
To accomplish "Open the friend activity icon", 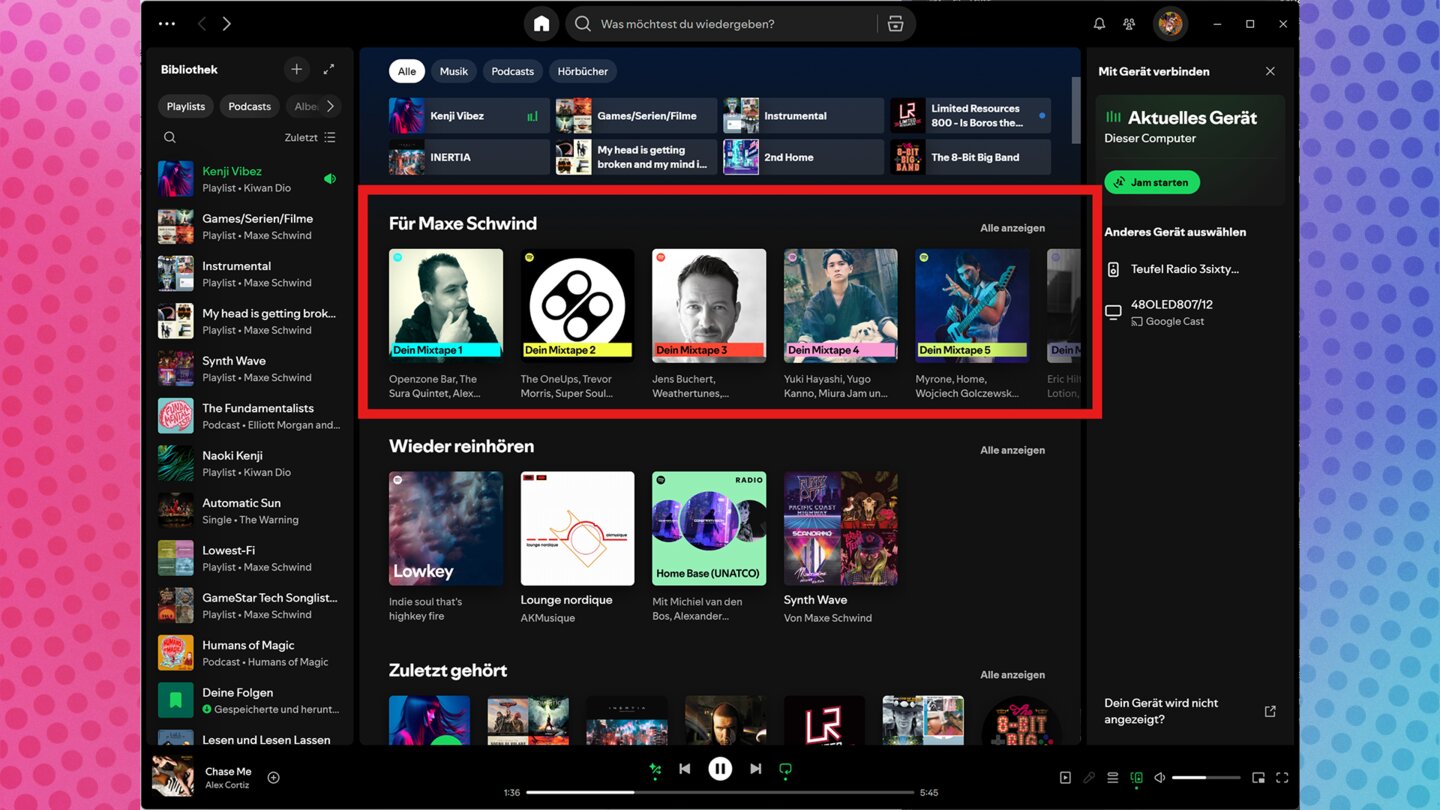I will 1129,24.
